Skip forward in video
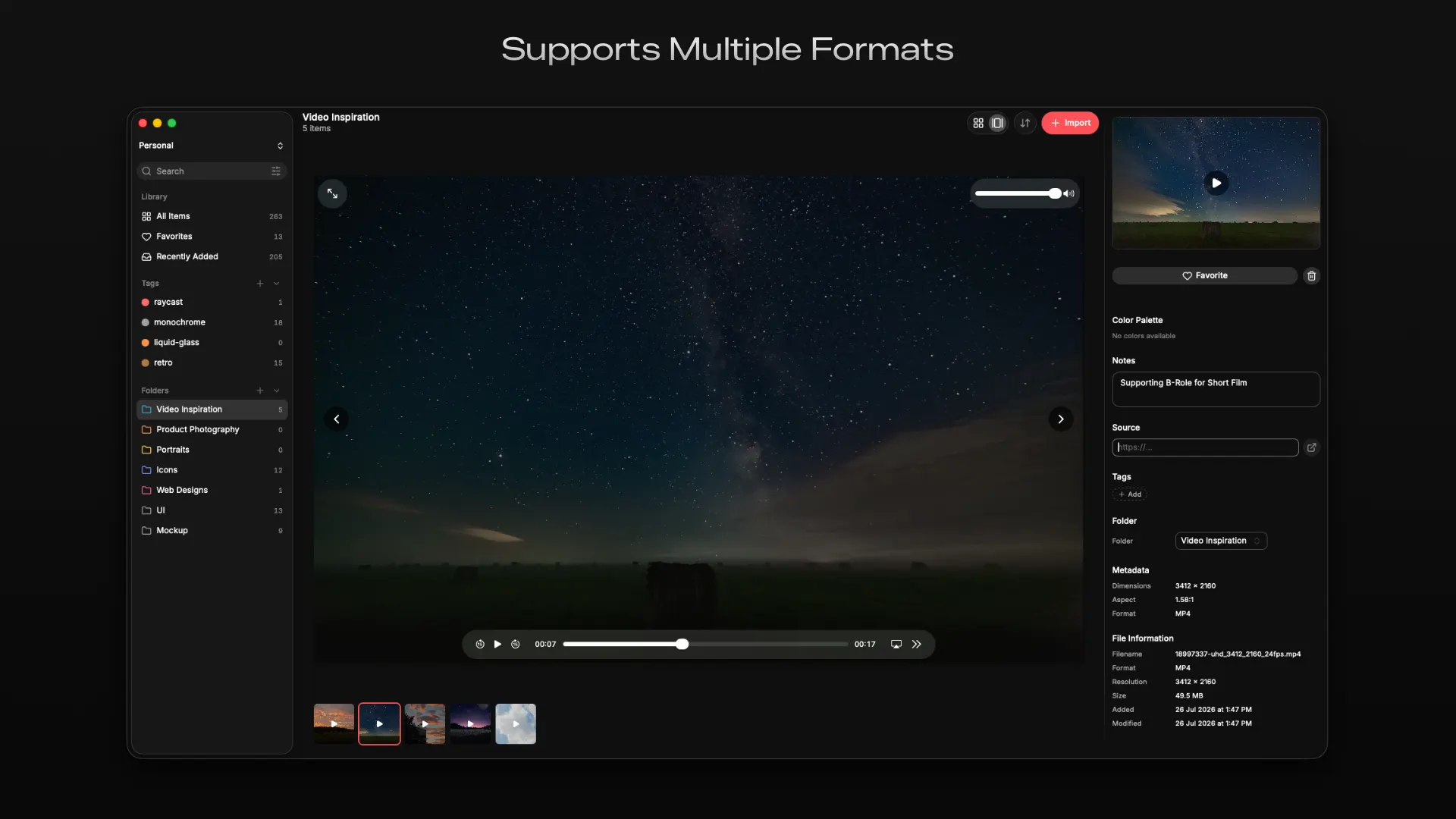 516,645
